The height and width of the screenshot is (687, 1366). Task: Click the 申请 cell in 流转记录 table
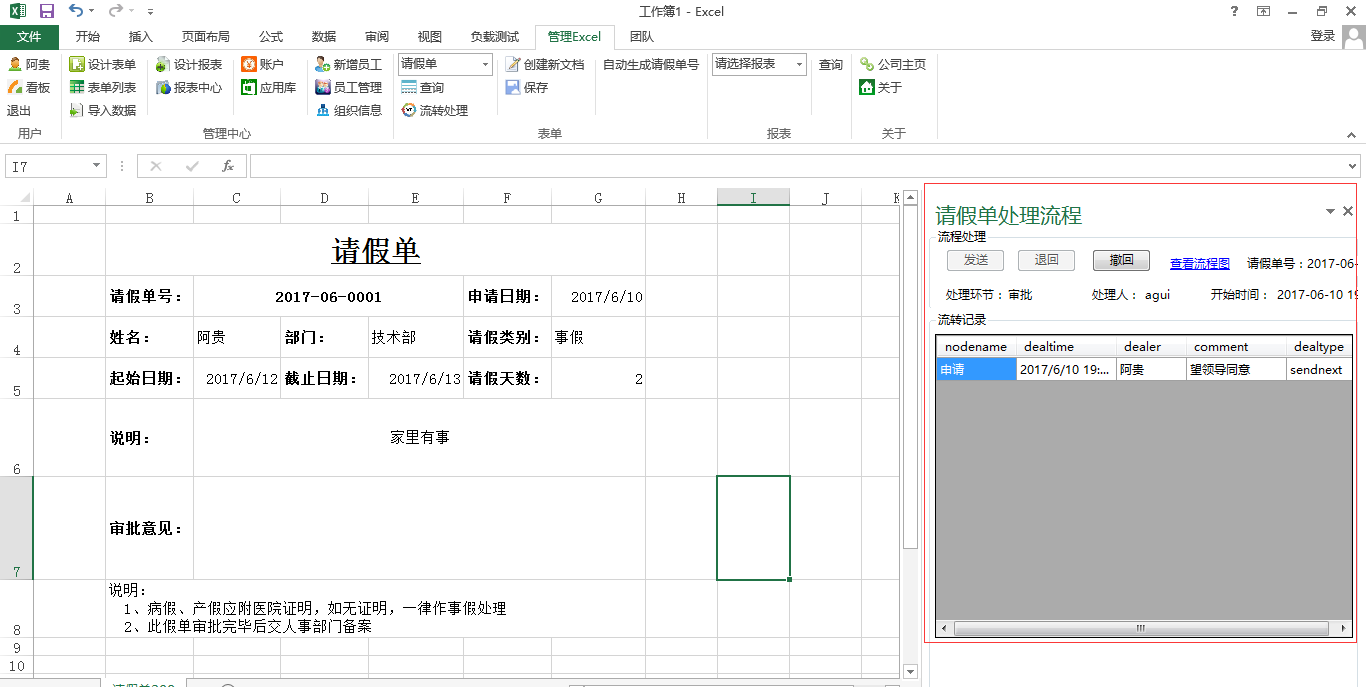click(x=976, y=369)
